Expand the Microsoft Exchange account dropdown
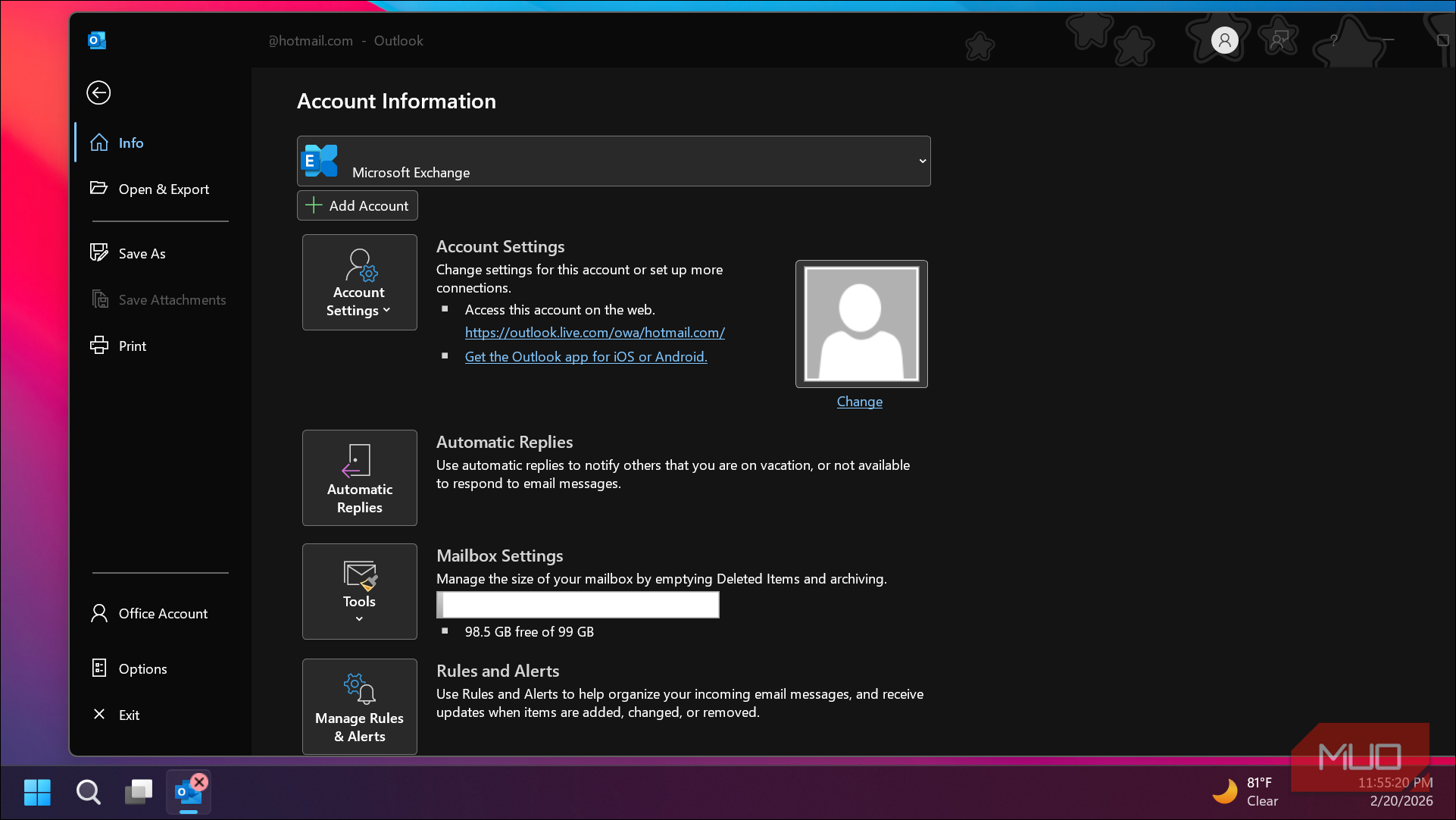This screenshot has width=1456, height=820. [x=614, y=161]
